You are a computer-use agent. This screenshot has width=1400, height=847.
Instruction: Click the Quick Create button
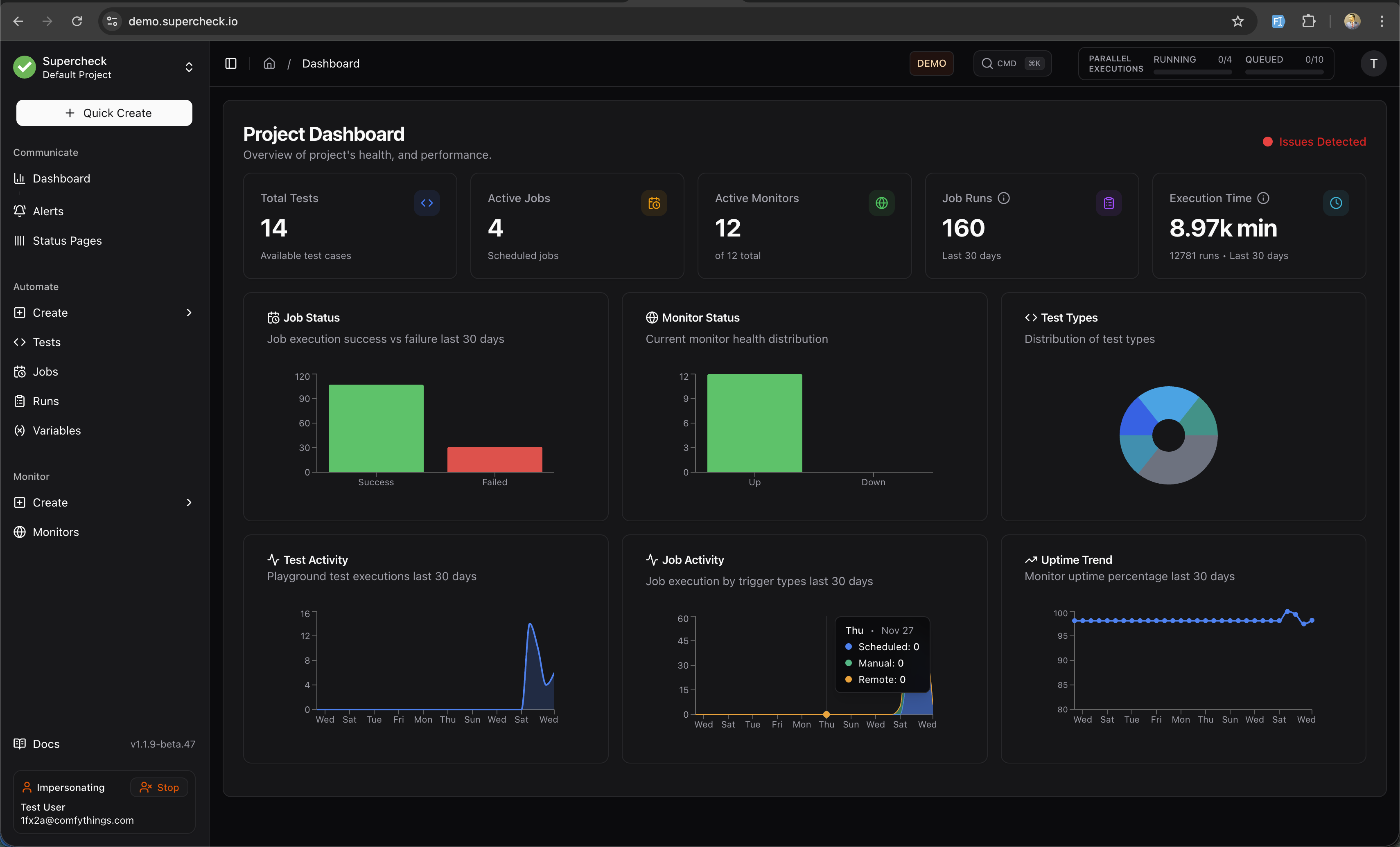(x=104, y=113)
